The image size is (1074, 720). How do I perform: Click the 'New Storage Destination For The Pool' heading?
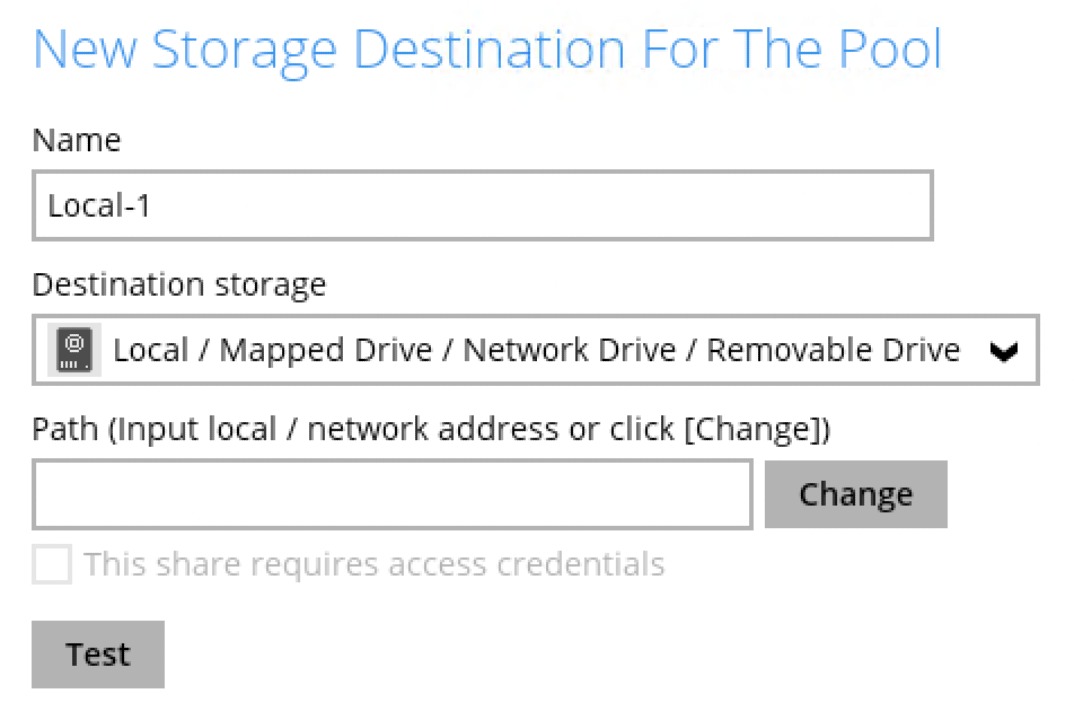tap(487, 49)
